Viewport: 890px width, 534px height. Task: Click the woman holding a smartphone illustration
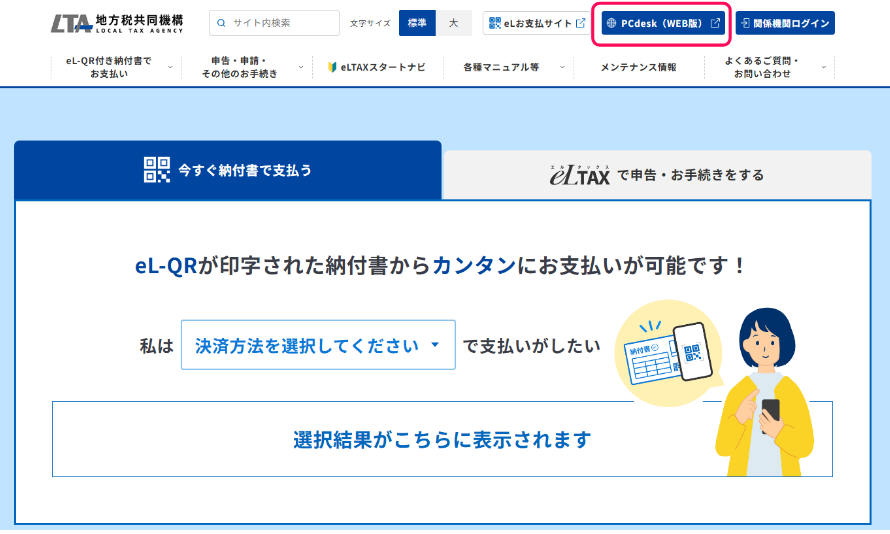(764, 392)
